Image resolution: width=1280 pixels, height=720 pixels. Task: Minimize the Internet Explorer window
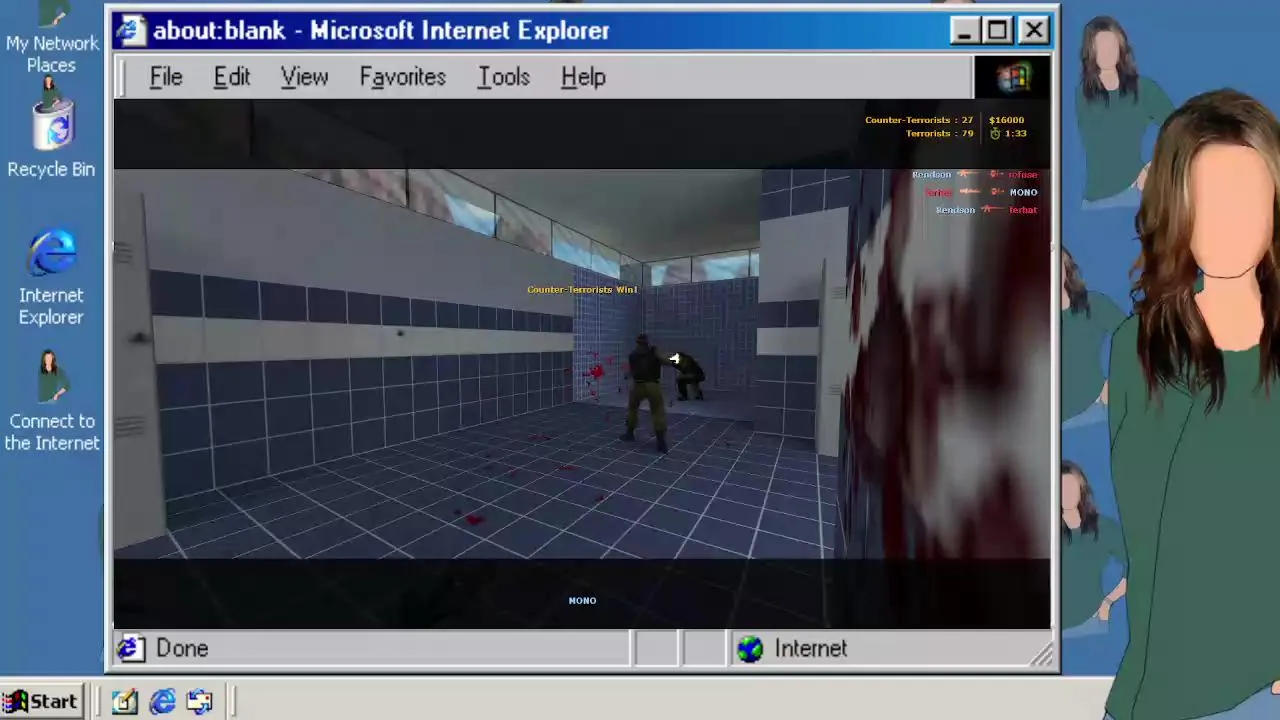[x=964, y=31]
